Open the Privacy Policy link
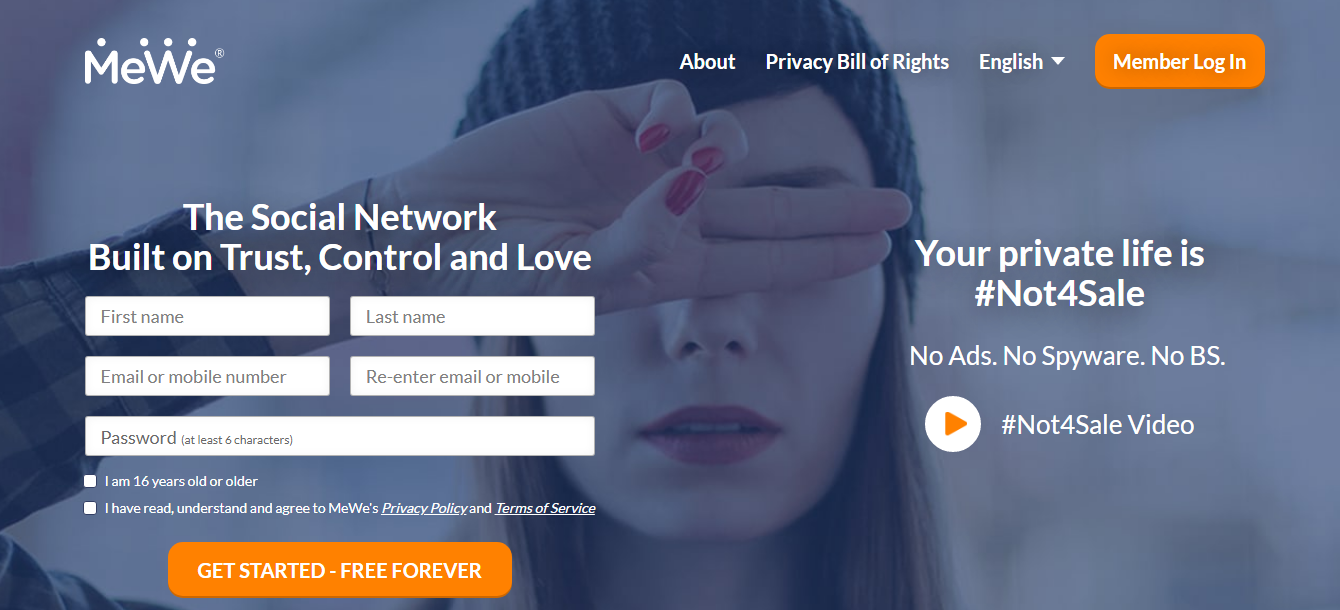This screenshot has height=610, width=1340. click(424, 508)
